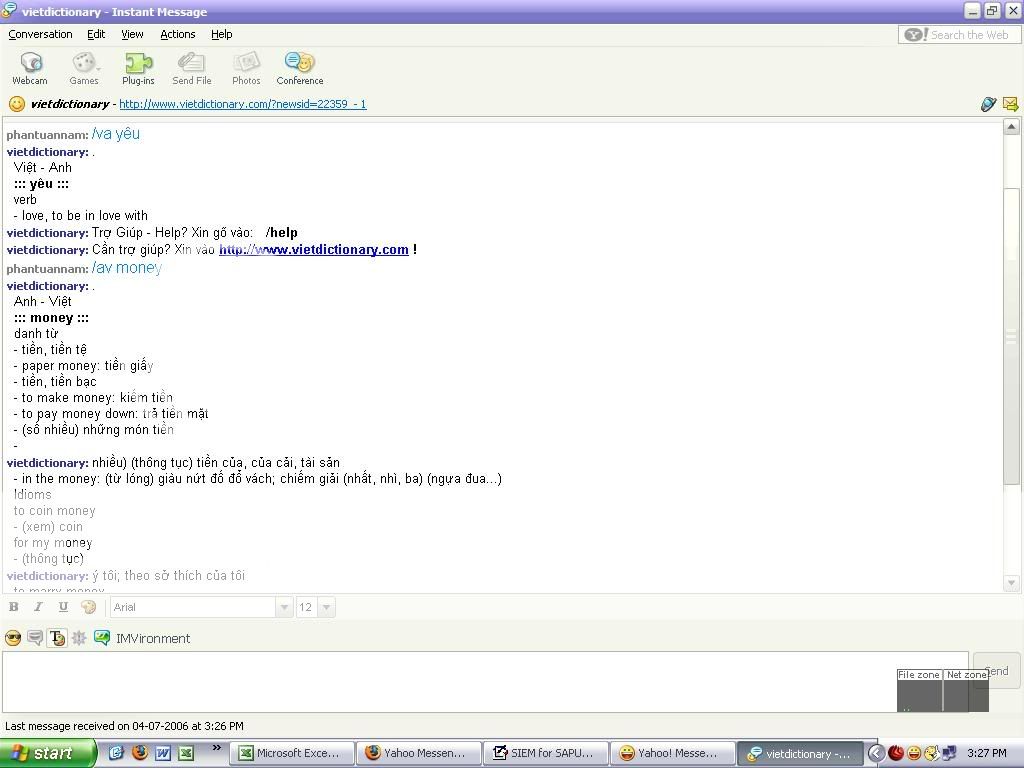The height and width of the screenshot is (768, 1024).
Task: Open the Games toolbar icon
Action: pyautogui.click(x=84, y=68)
